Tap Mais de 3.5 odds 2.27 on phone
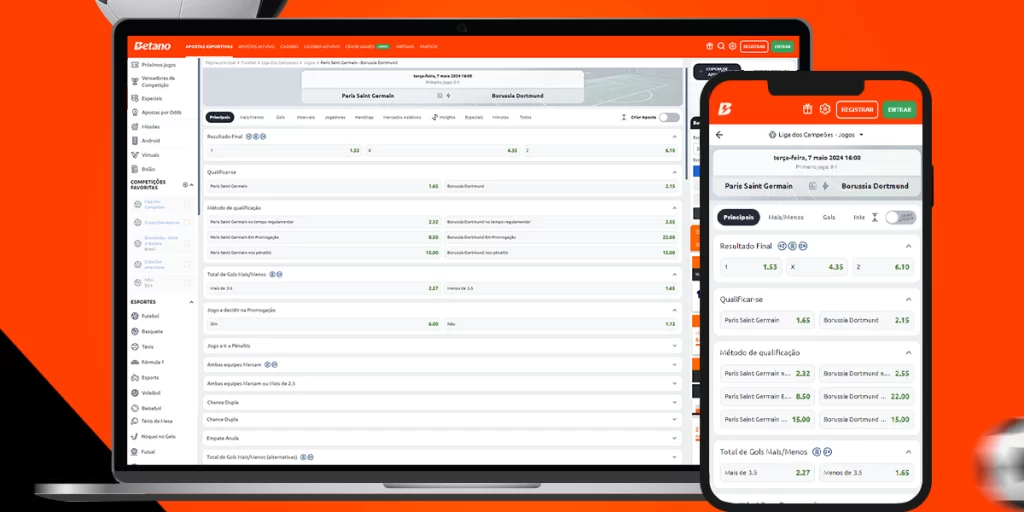Screen dimensions: 1024x512 (x=767, y=472)
